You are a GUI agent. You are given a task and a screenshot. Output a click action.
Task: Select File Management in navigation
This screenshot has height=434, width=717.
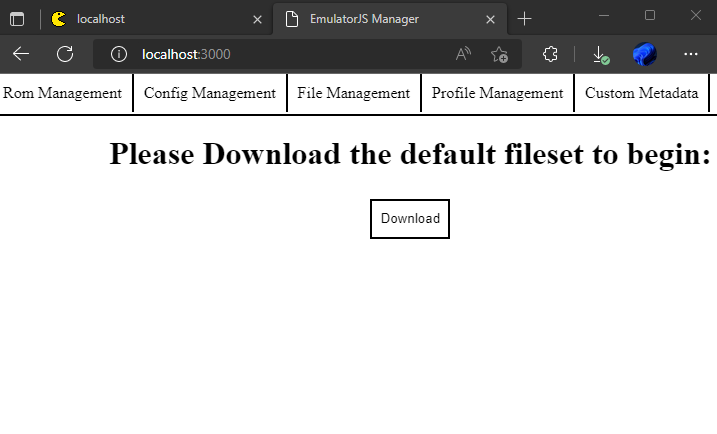pos(353,93)
